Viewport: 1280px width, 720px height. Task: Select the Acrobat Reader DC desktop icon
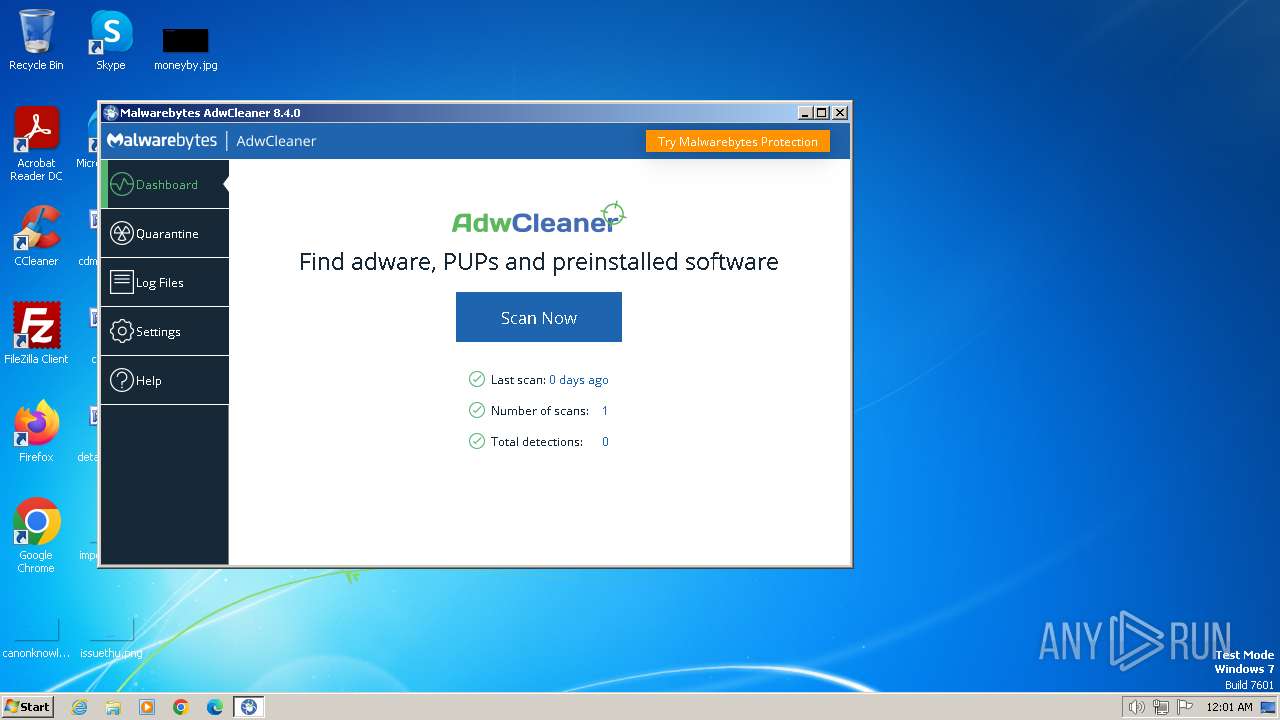tap(36, 144)
